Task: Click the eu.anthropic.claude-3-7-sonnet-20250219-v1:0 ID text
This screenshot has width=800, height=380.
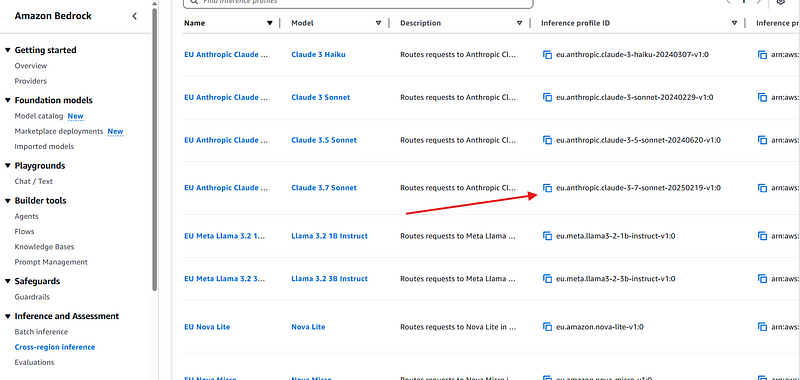Action: pyautogui.click(x=638, y=188)
